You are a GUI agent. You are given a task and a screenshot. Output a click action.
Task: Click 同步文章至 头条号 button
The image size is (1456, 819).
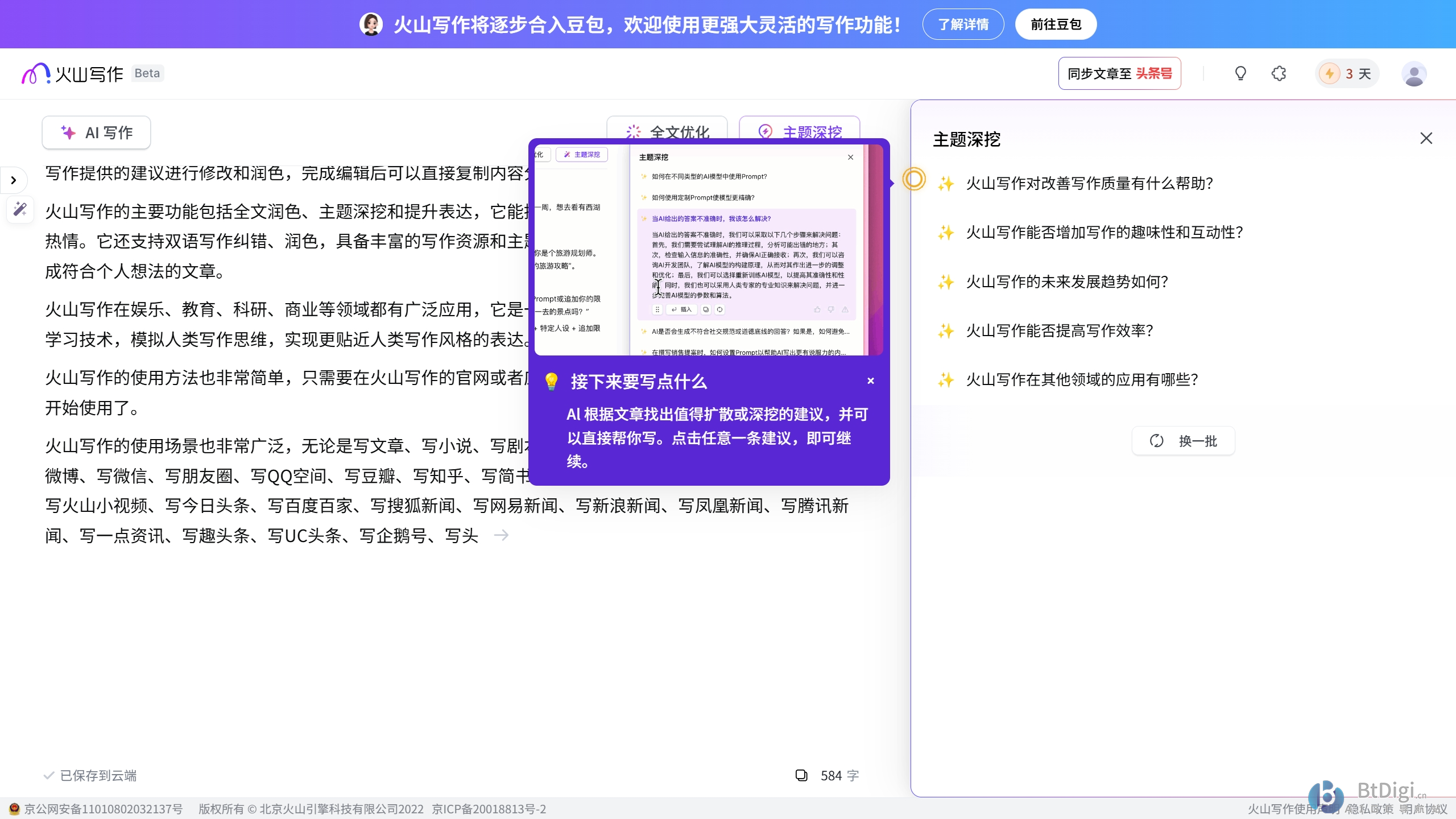(1119, 73)
